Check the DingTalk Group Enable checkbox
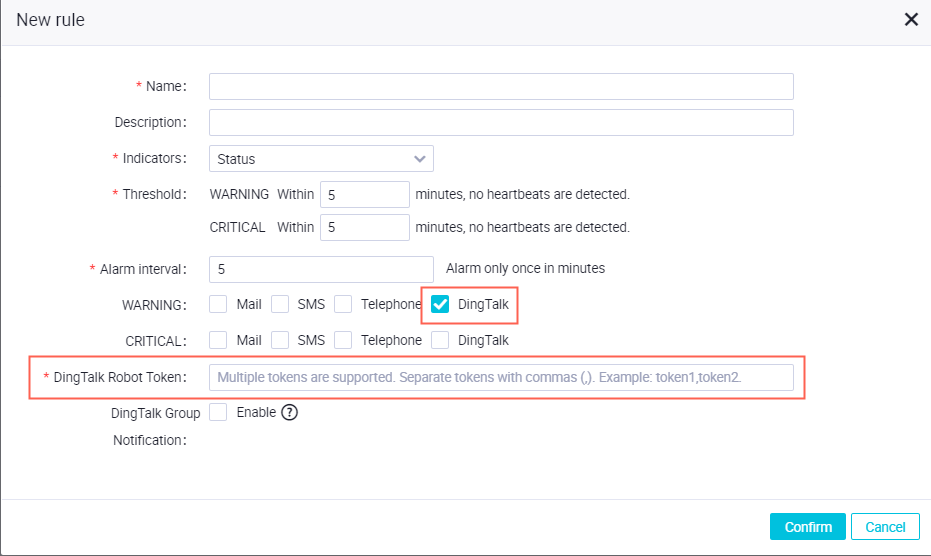 [218, 412]
